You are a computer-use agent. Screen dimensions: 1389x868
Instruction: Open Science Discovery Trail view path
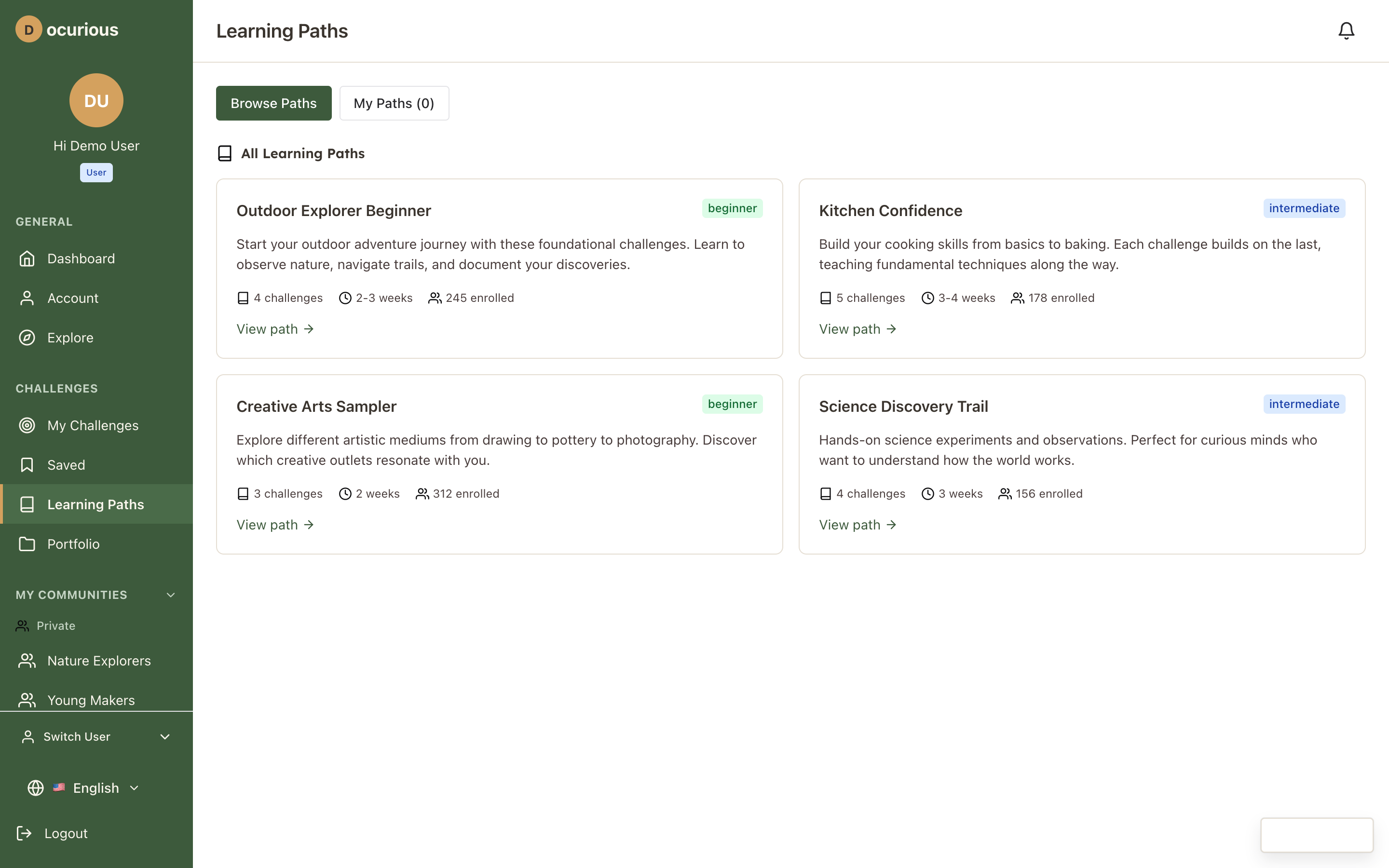point(857,525)
